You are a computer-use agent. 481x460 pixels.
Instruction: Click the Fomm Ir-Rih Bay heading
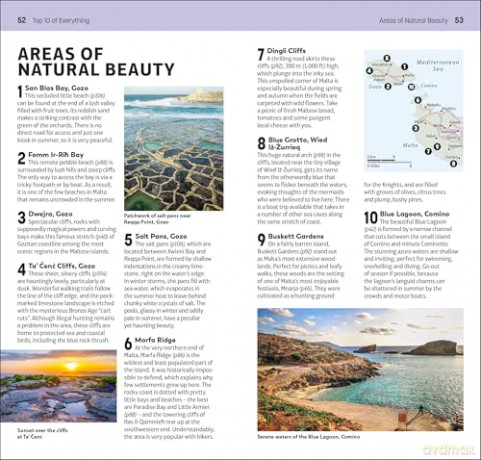coord(56,155)
